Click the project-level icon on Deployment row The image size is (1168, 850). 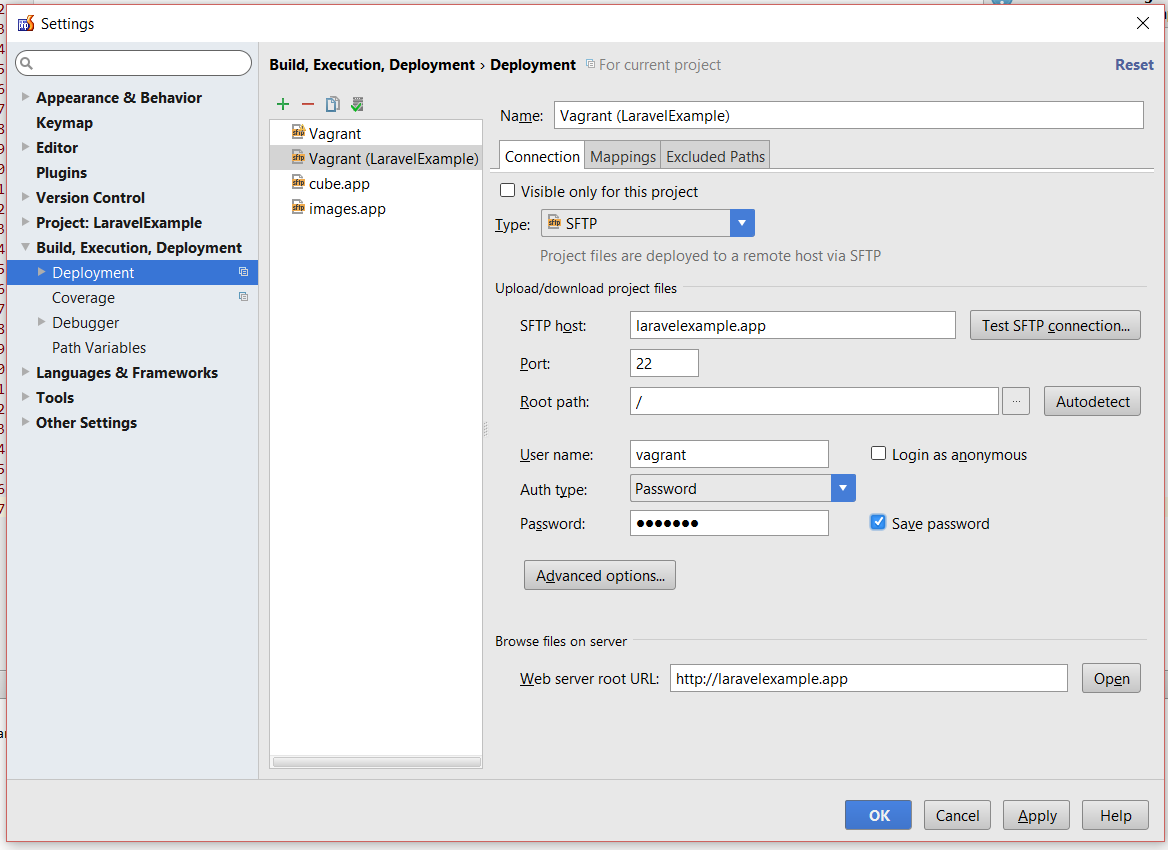(244, 272)
